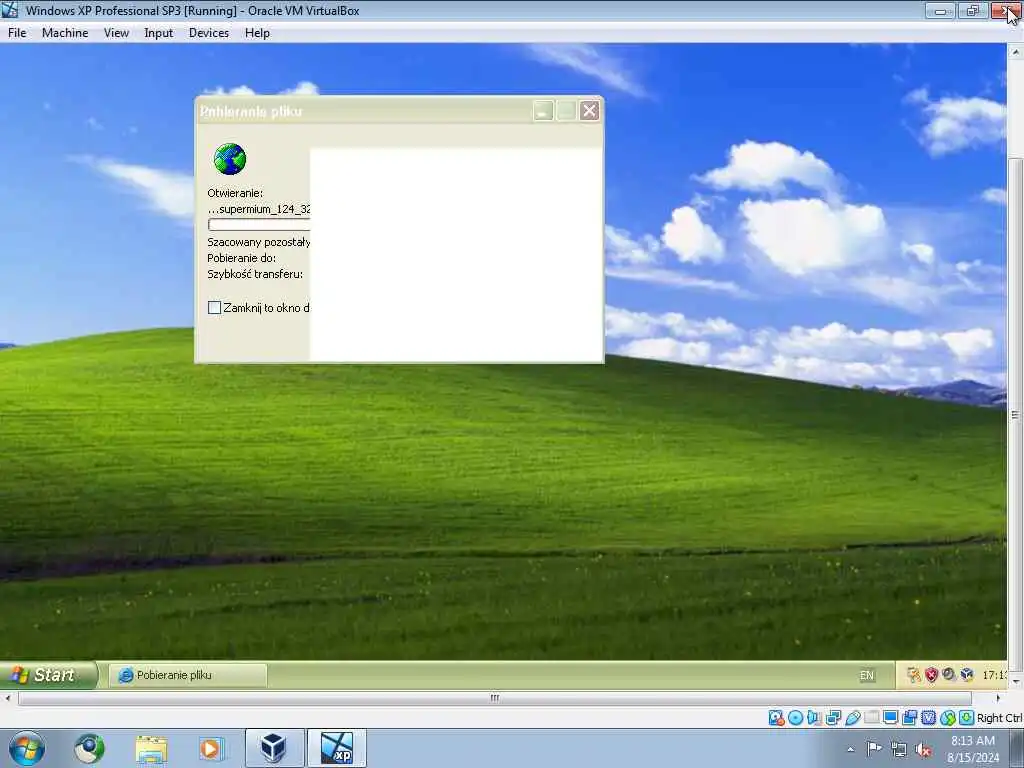Click the network adapters status icon
This screenshot has width=1024, height=768.
pyautogui.click(x=833, y=718)
